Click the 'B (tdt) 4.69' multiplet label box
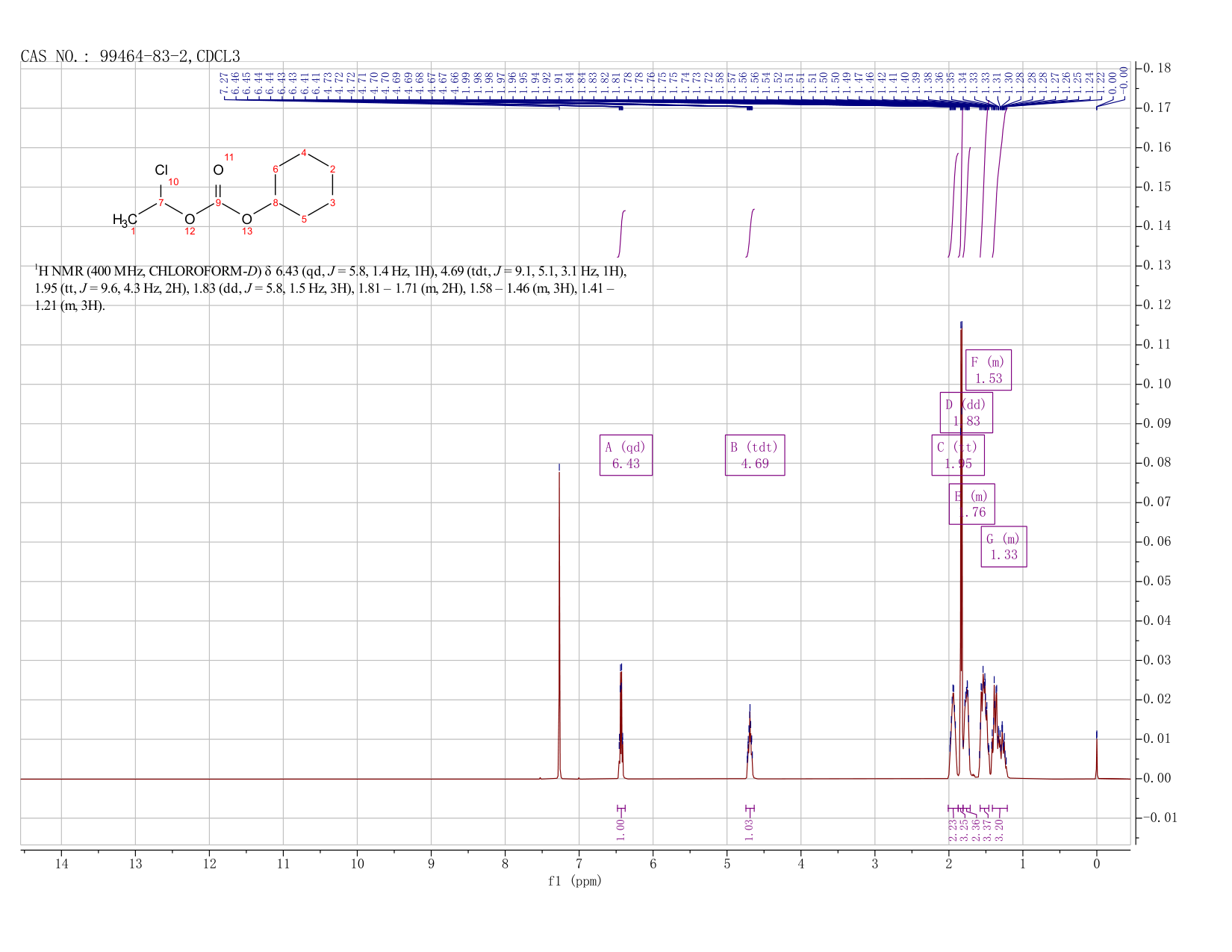 755,455
